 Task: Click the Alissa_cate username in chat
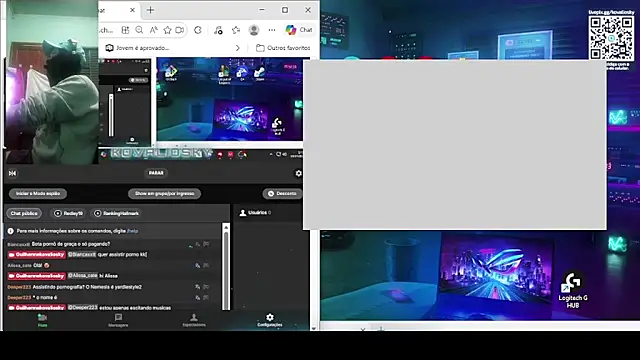click(20, 265)
